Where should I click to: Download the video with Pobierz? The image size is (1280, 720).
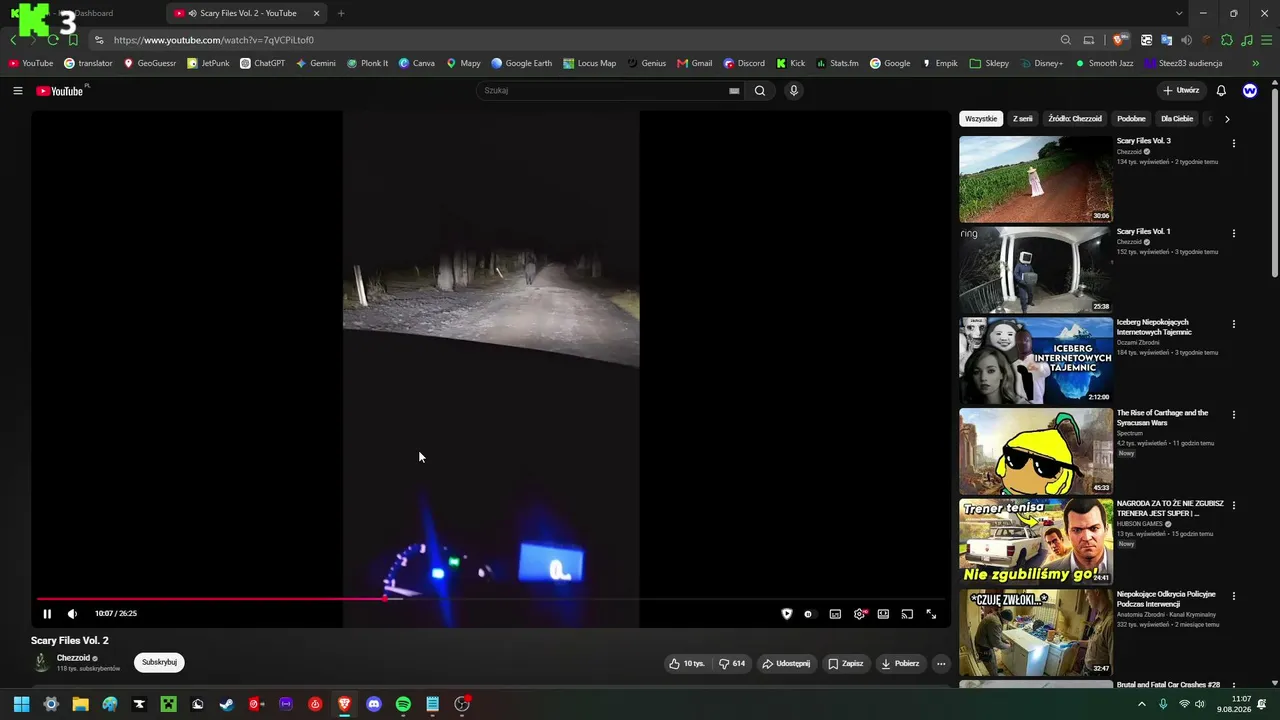click(x=900, y=663)
